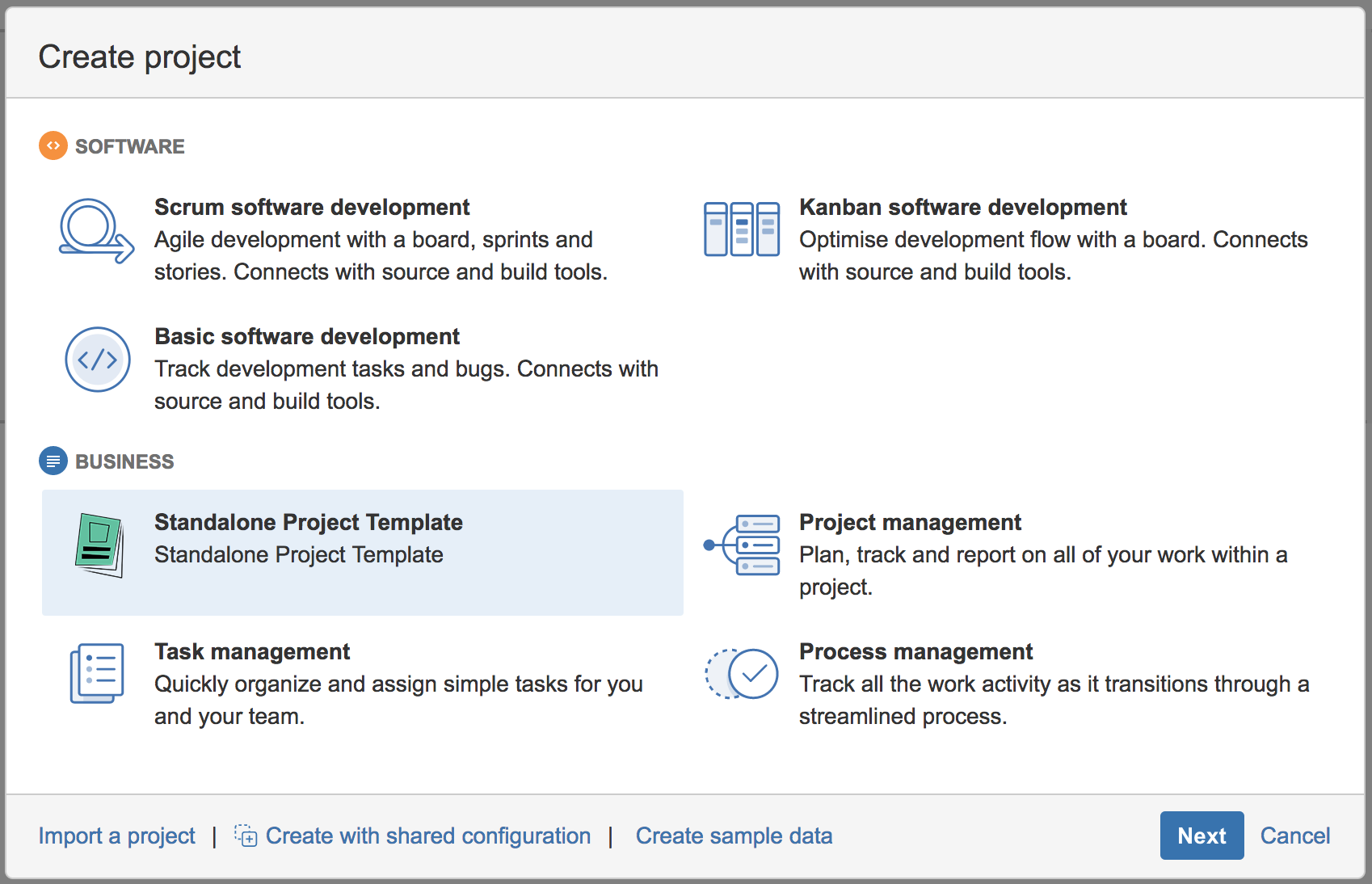Viewport: 1372px width, 884px height.
Task: Choose Task management template title
Action: tap(252, 652)
